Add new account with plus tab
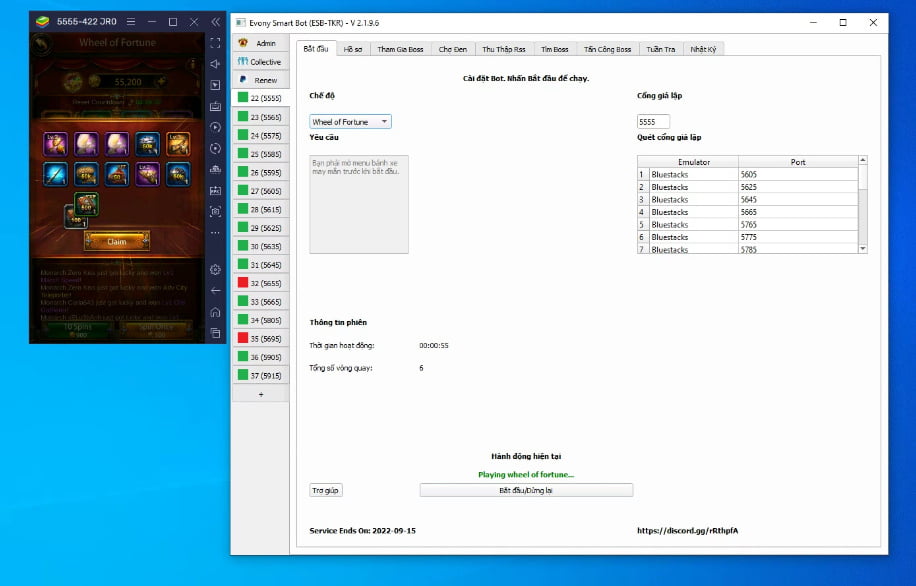The width and height of the screenshot is (916, 586). 261,394
